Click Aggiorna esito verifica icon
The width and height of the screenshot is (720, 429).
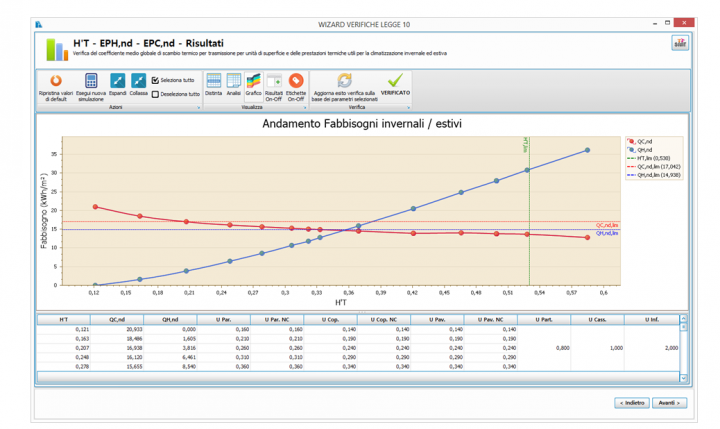pyautogui.click(x=345, y=80)
